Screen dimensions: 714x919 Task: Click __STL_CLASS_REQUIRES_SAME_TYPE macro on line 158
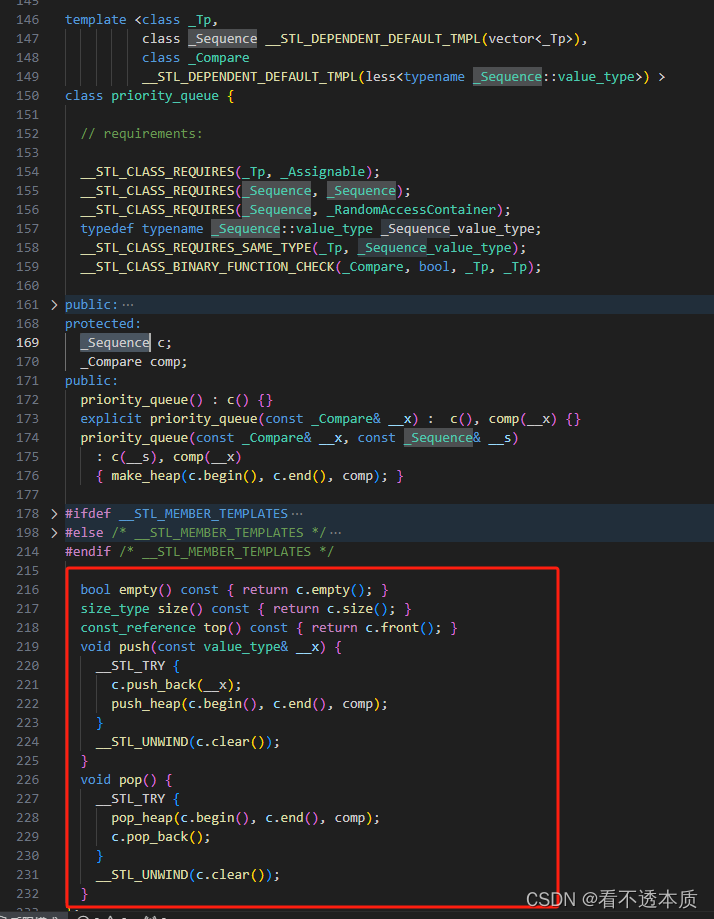pos(196,248)
